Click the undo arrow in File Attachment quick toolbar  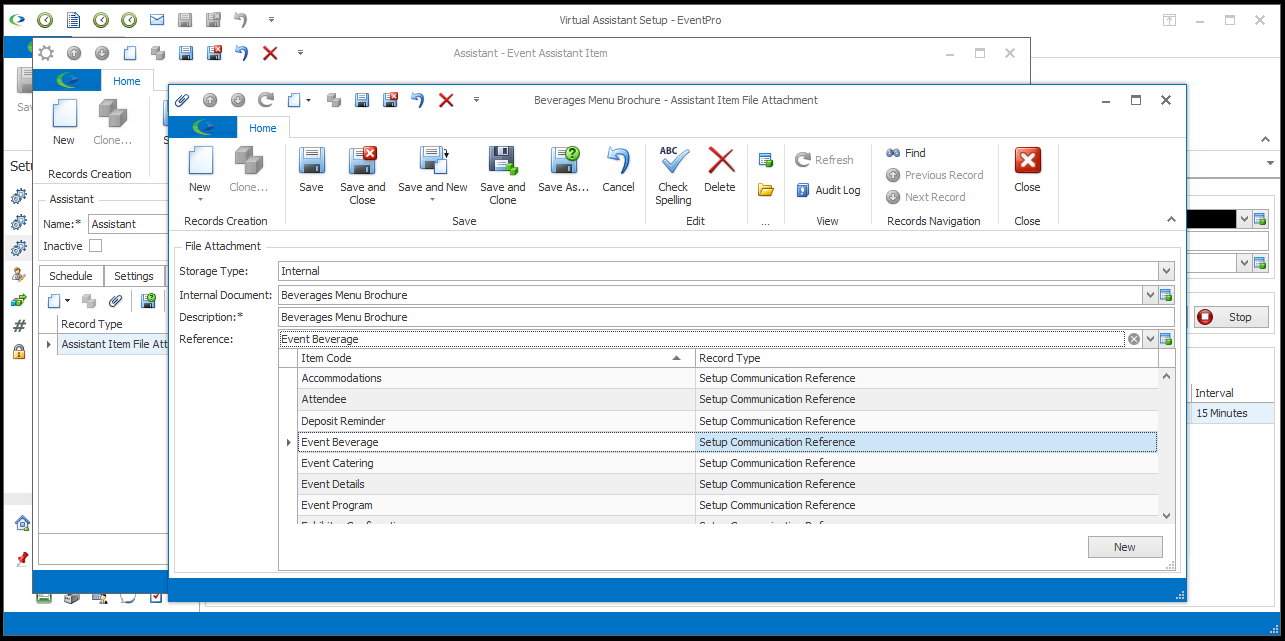point(418,100)
